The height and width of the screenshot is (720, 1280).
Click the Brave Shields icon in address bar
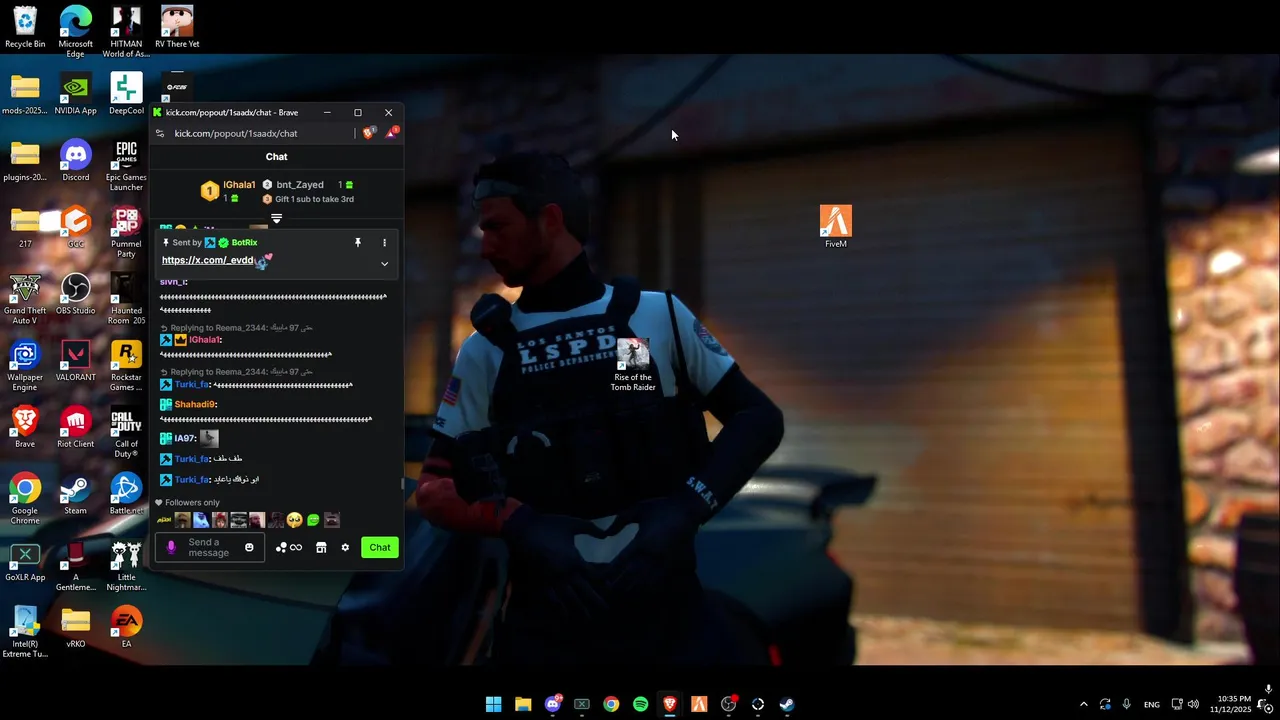pos(369,133)
